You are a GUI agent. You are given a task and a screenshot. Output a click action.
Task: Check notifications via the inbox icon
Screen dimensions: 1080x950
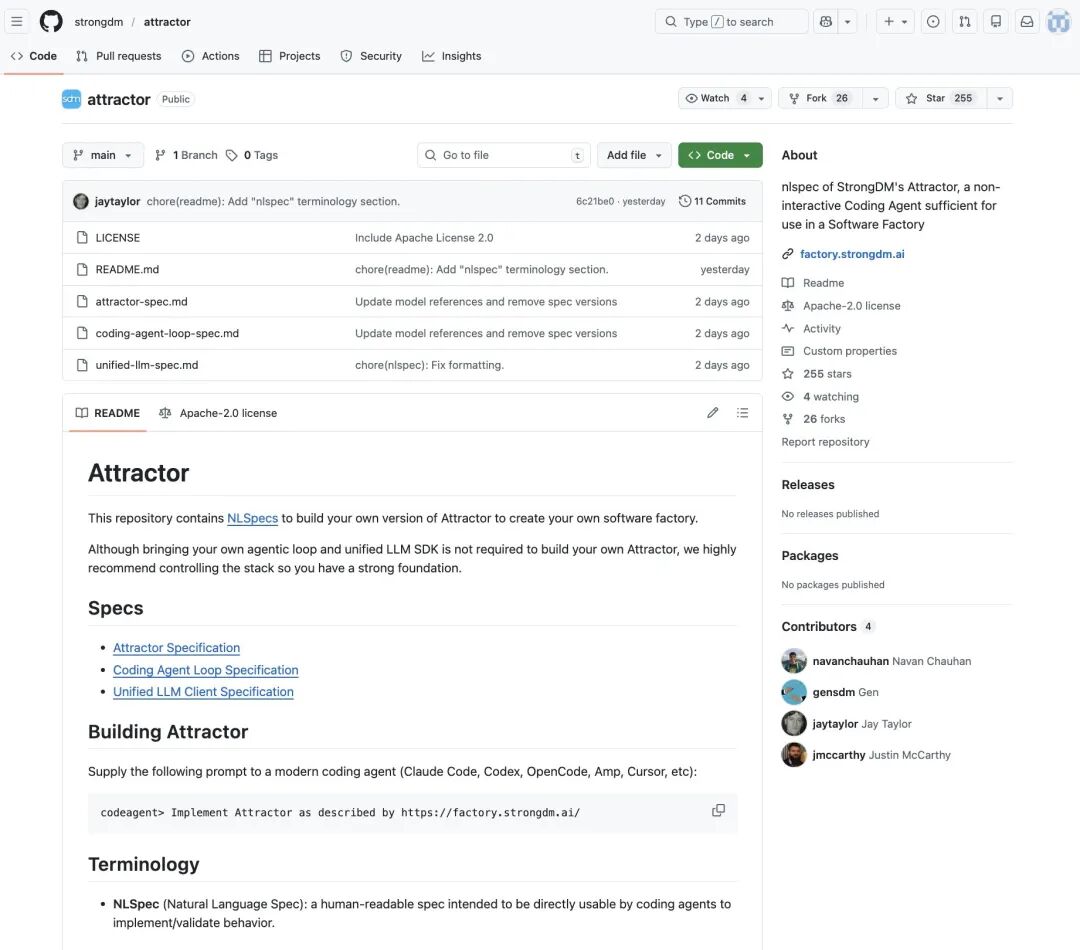[1026, 21]
